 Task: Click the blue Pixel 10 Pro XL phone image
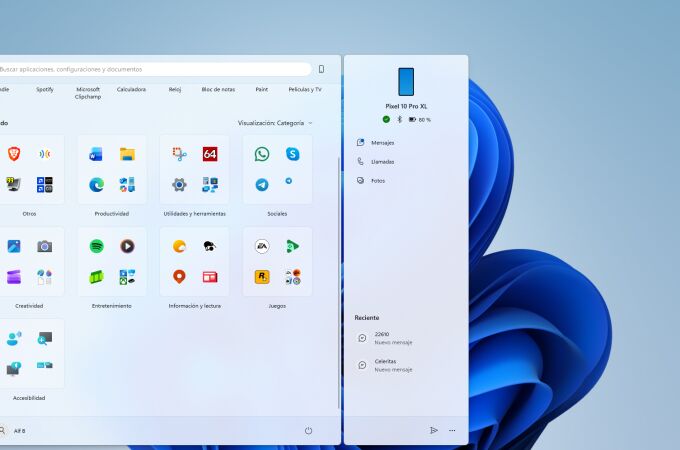coord(406,82)
